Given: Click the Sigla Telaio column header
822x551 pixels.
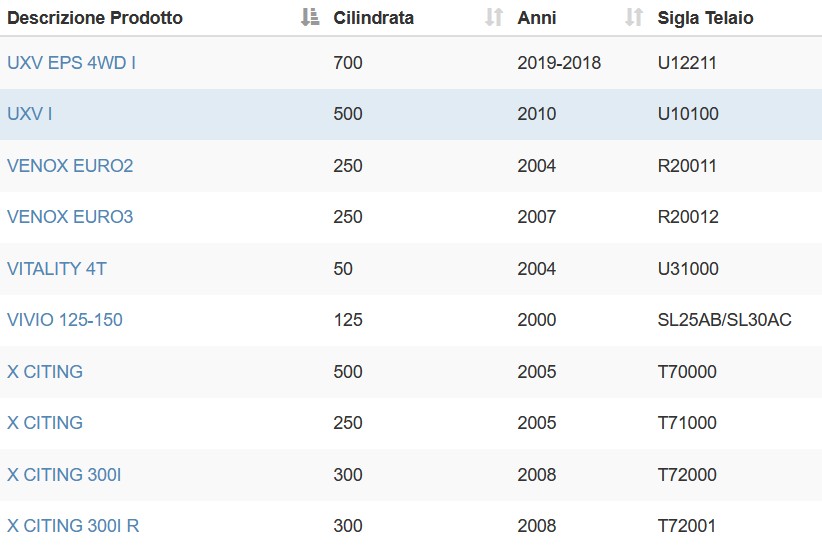Looking at the screenshot, I should point(706,18).
